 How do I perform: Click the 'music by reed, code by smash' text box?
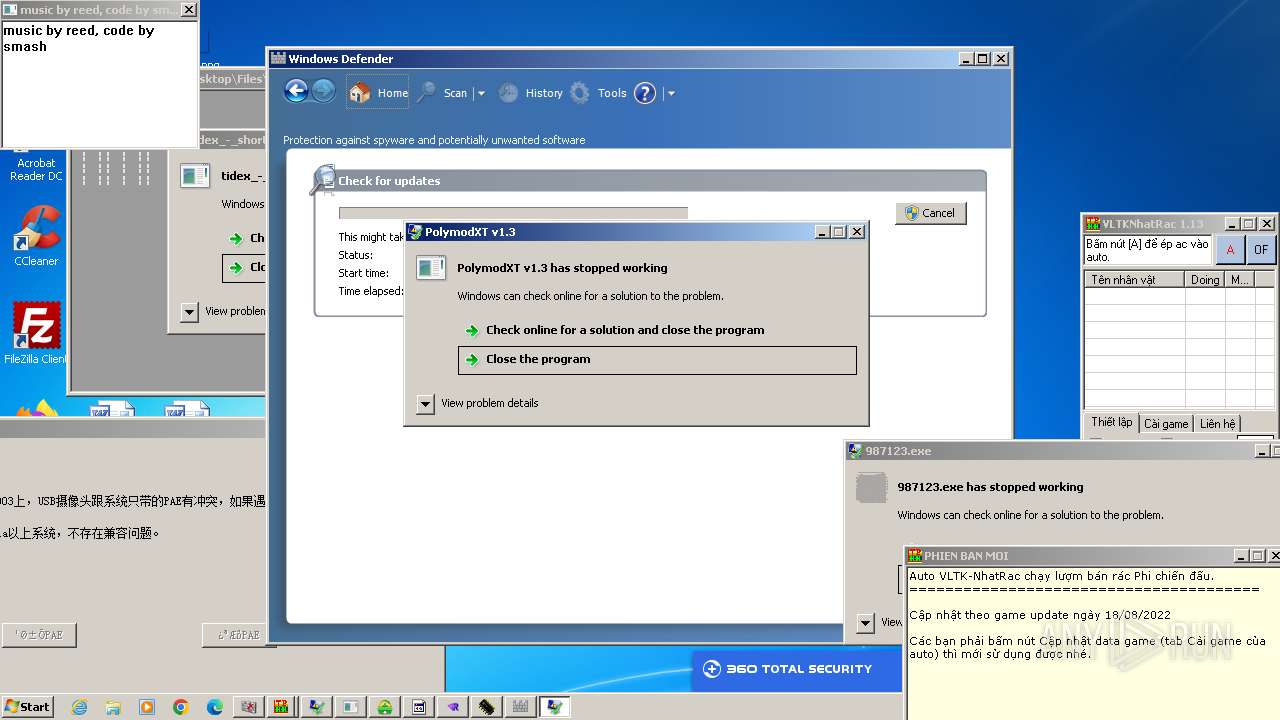[99, 84]
